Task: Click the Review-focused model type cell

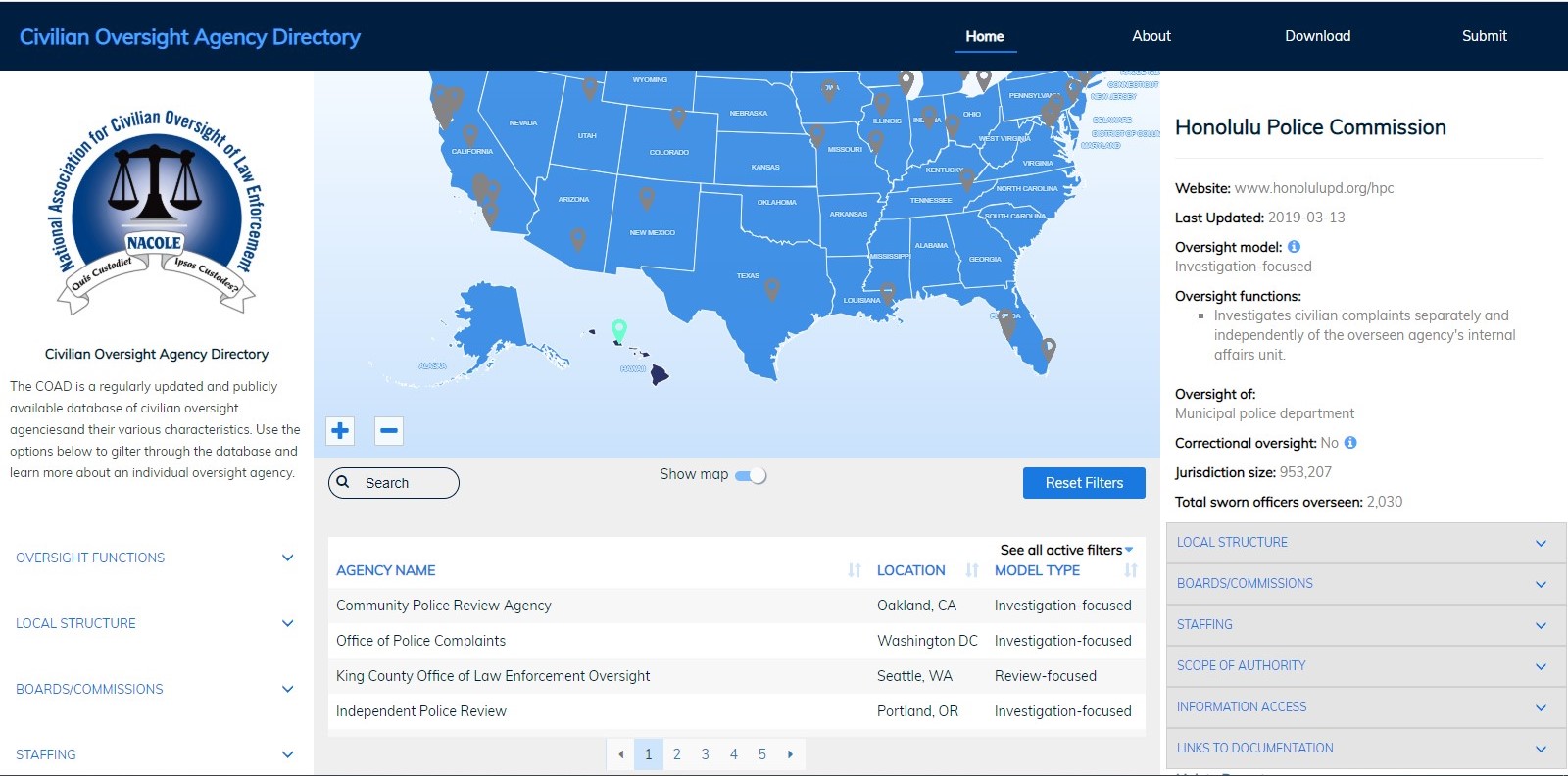Action: tap(1046, 676)
